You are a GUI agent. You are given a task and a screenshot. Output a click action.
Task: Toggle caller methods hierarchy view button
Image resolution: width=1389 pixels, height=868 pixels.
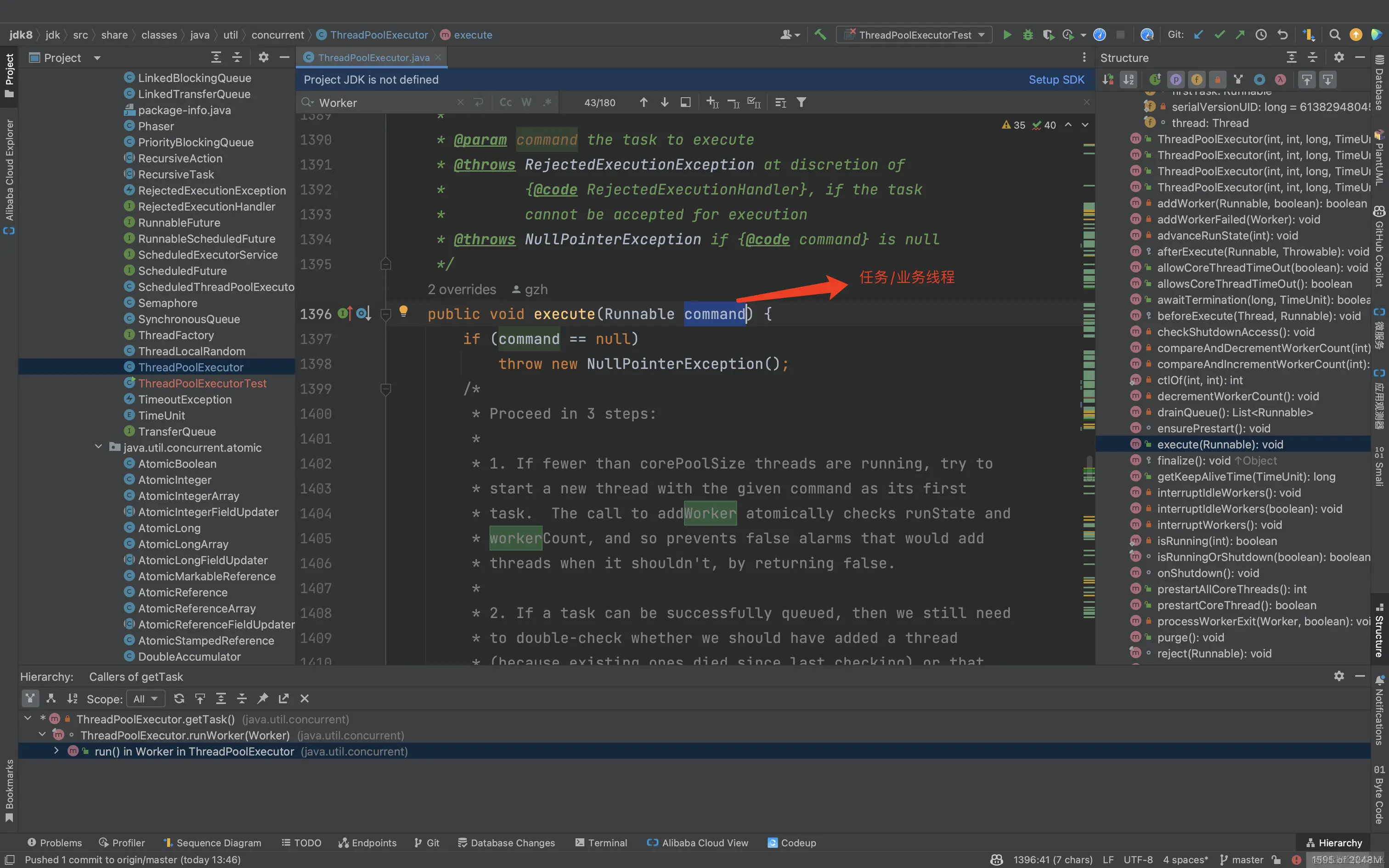tap(30, 699)
